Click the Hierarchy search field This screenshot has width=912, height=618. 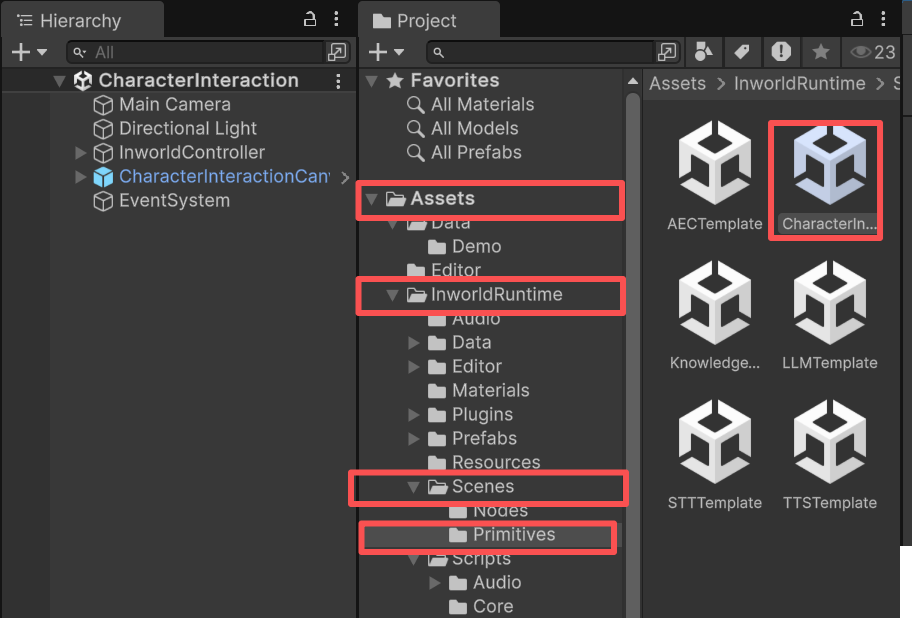[x=195, y=52]
